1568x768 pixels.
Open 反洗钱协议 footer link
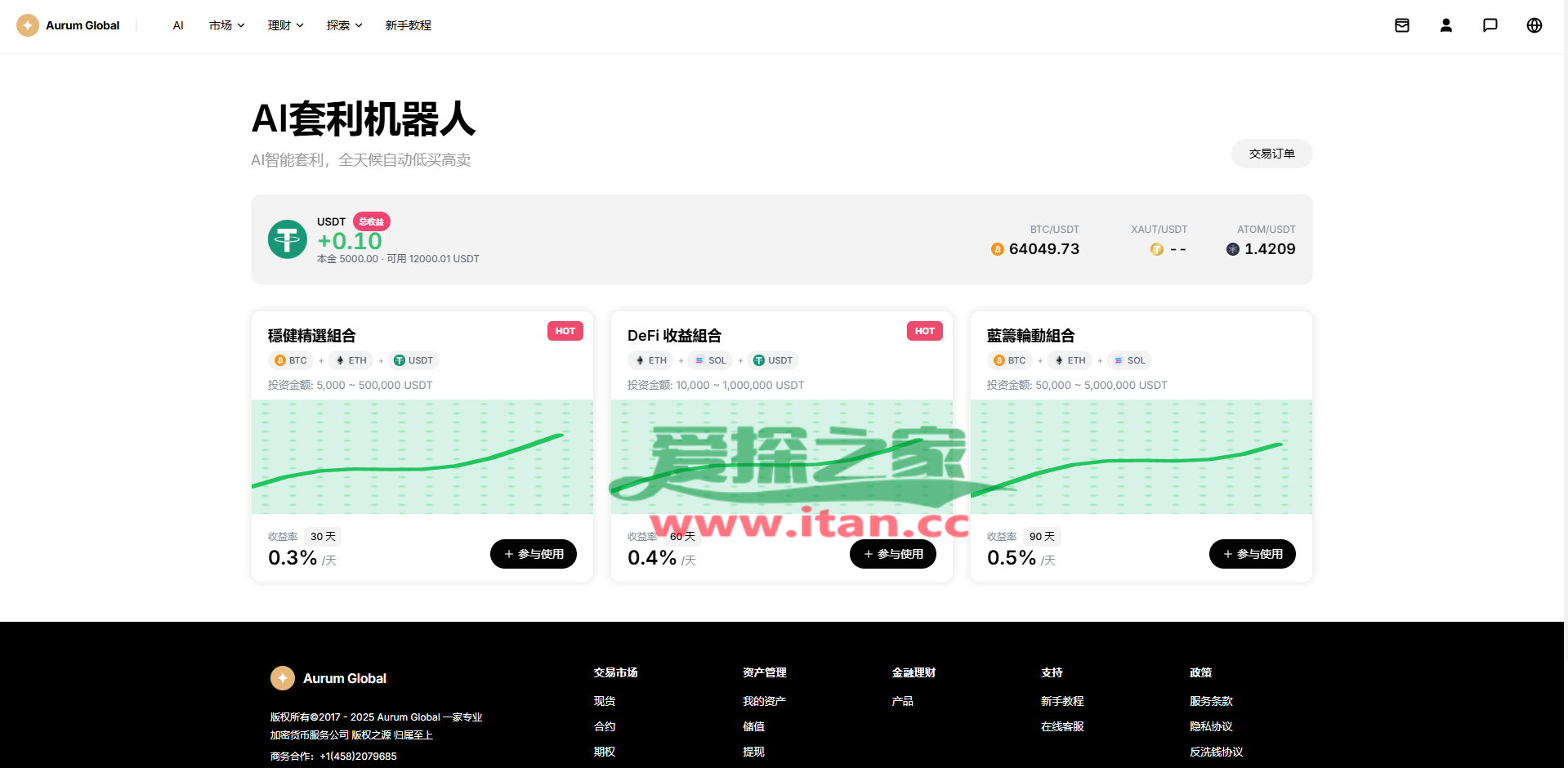click(1217, 752)
